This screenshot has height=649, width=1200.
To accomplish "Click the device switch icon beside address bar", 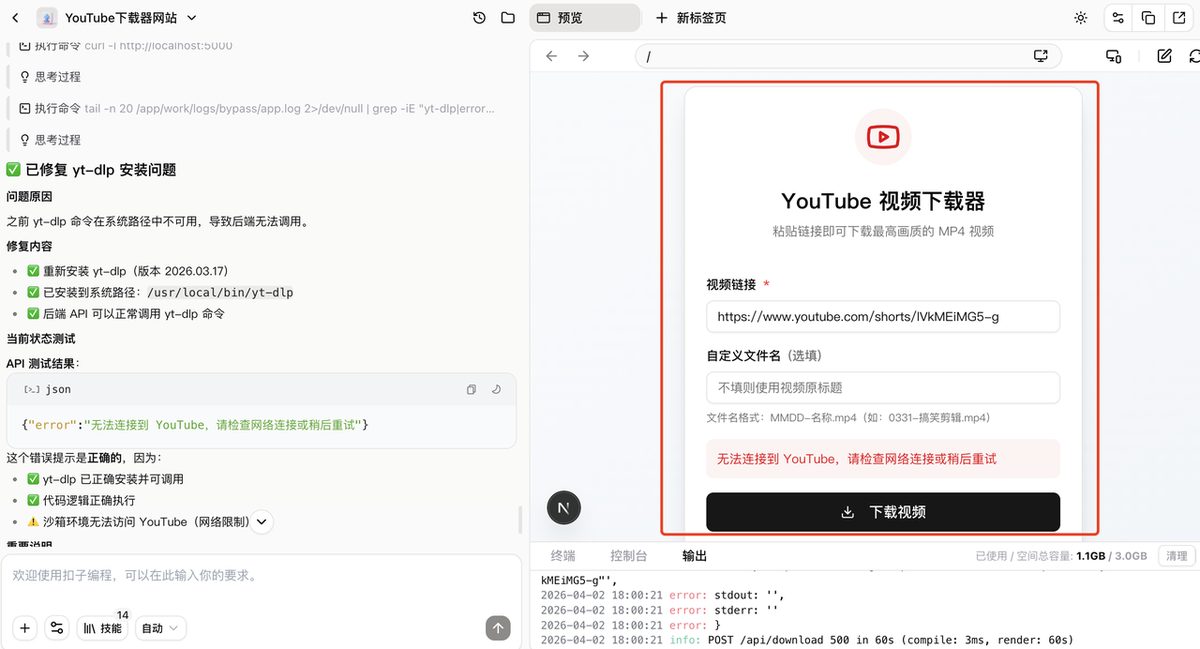I will click(x=1113, y=56).
